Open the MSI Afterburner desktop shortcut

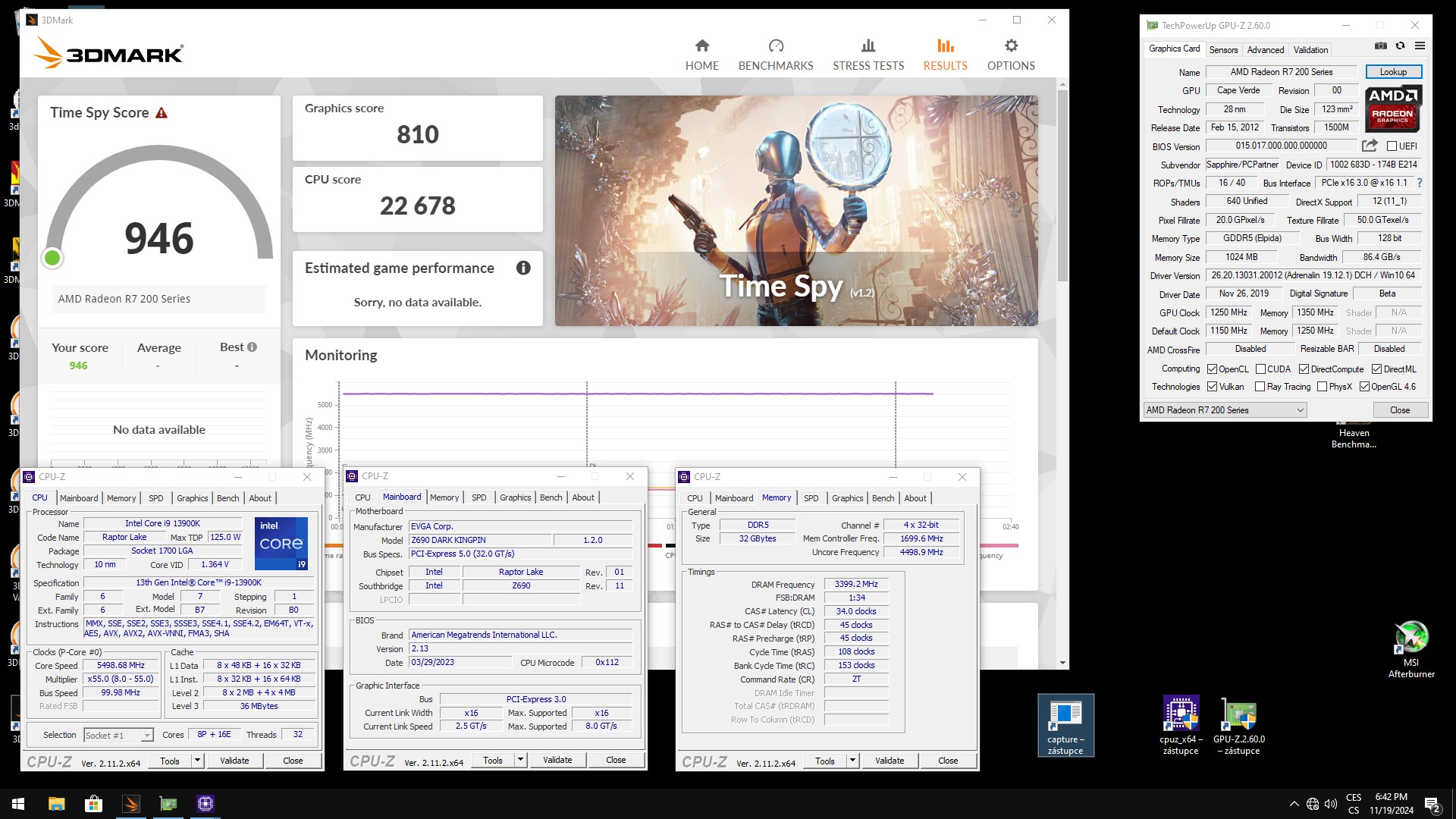point(1410,650)
